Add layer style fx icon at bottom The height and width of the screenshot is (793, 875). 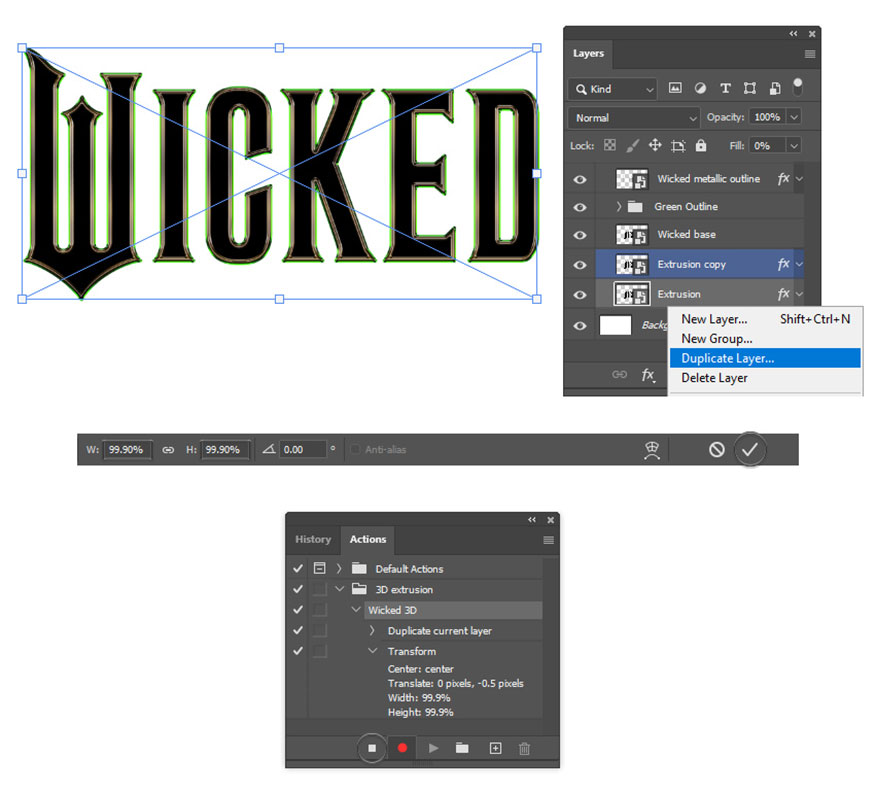tap(648, 374)
